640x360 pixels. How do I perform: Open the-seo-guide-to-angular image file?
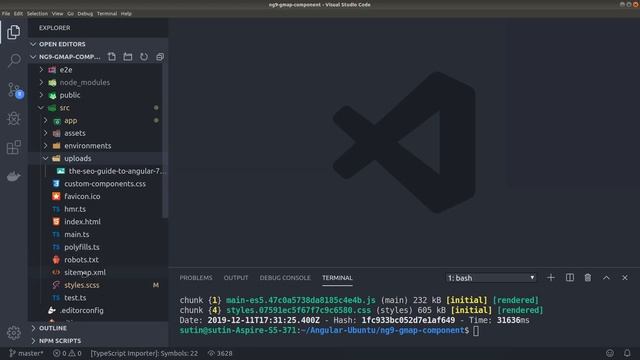(117, 171)
